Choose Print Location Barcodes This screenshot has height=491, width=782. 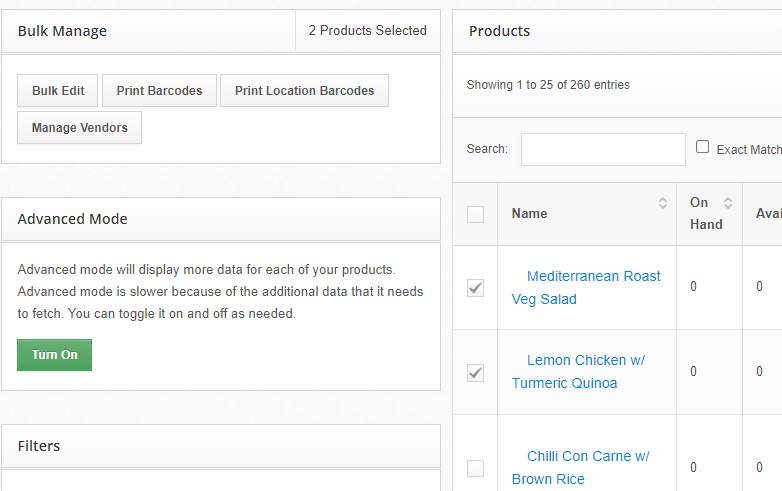(304, 91)
